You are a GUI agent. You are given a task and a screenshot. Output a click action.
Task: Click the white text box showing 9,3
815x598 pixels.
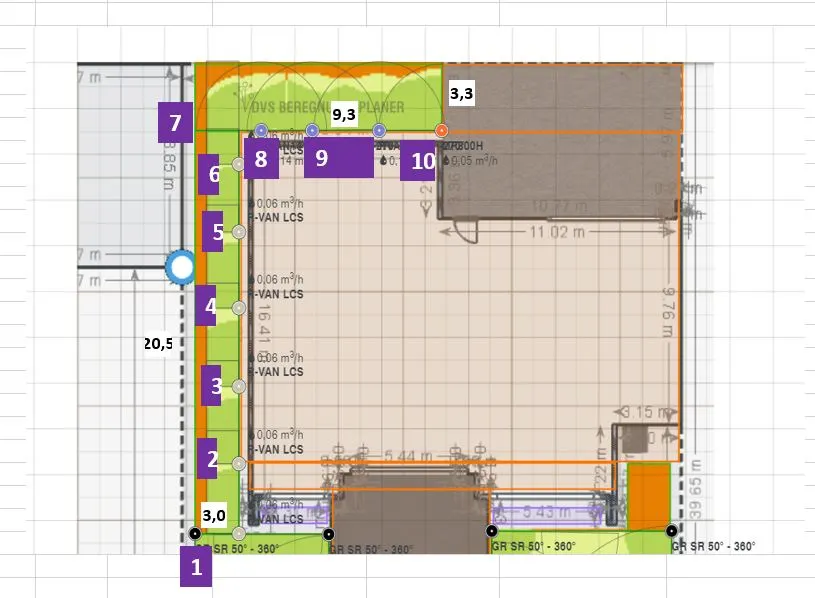tap(344, 115)
